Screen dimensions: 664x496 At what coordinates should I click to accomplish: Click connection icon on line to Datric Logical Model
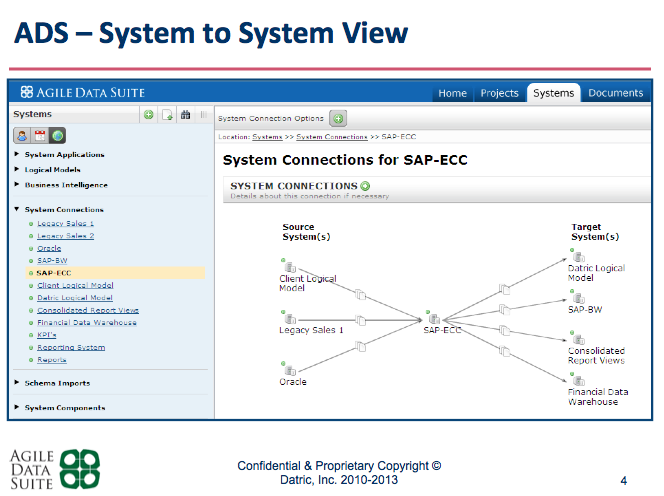pyautogui.click(x=504, y=289)
